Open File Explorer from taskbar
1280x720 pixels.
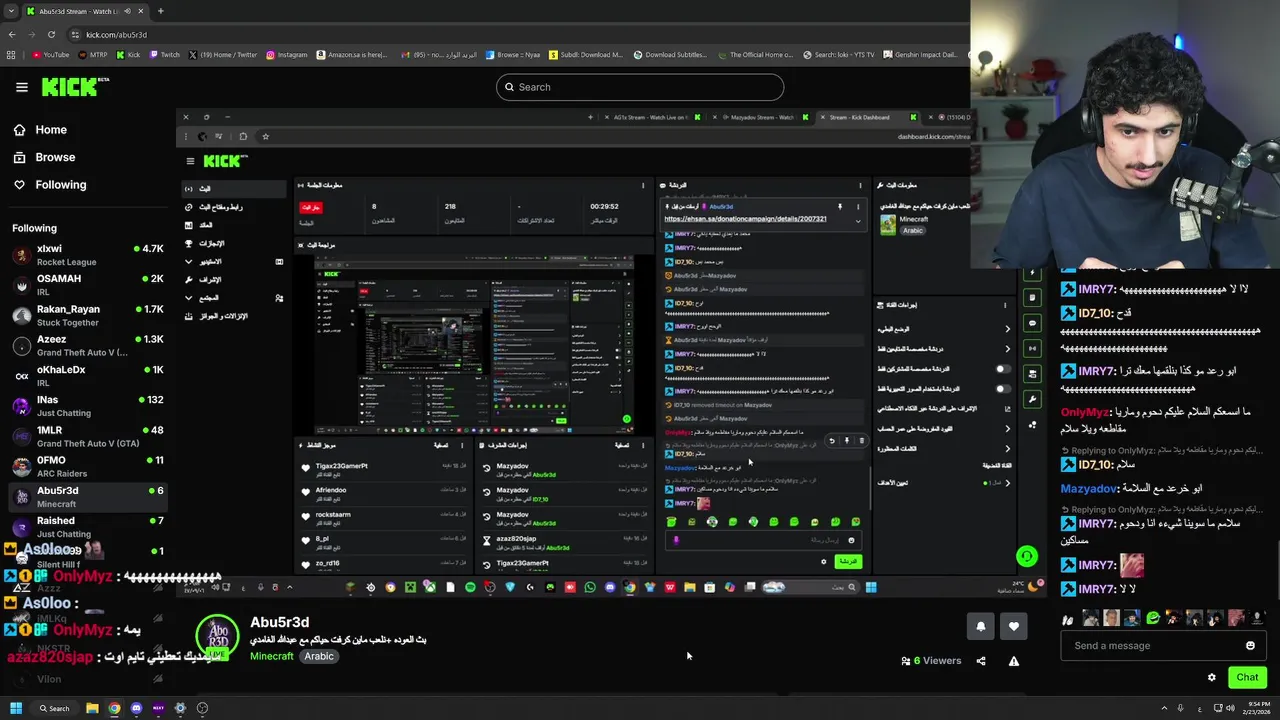92,708
